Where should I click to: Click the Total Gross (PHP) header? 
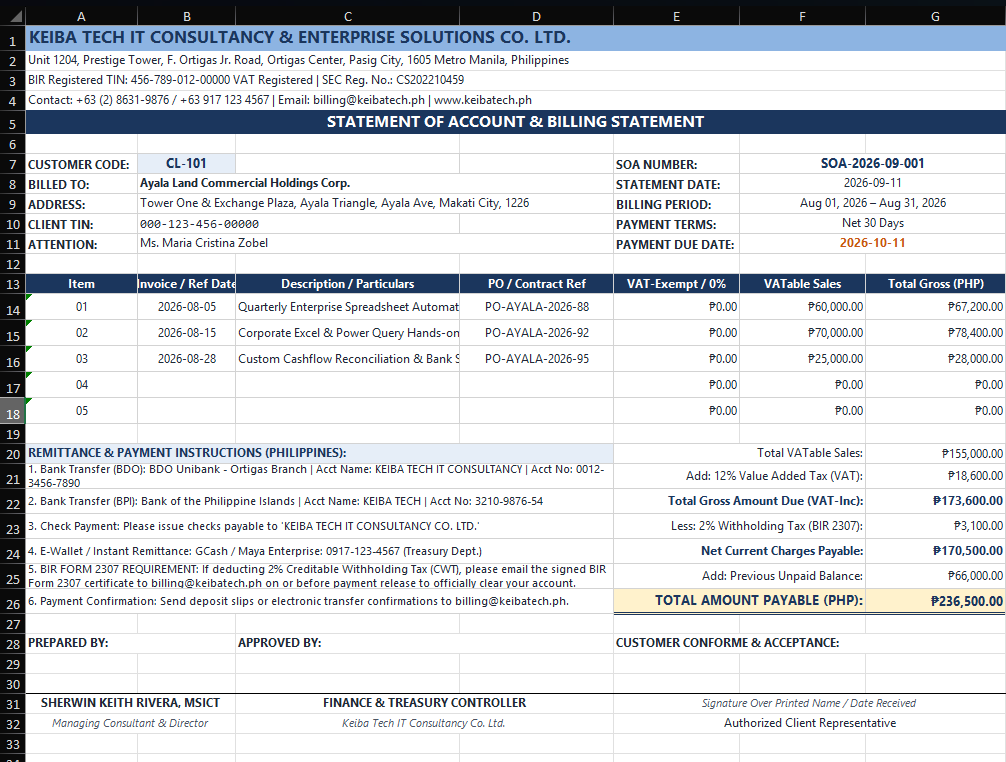tap(935, 284)
